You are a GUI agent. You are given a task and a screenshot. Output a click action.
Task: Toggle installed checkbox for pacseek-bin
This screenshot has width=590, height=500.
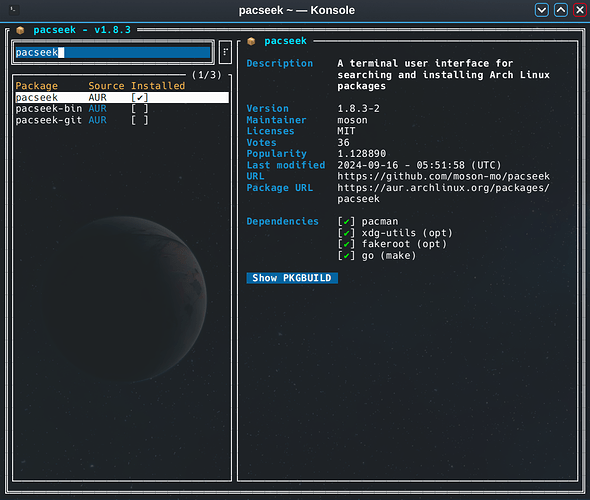(x=140, y=109)
